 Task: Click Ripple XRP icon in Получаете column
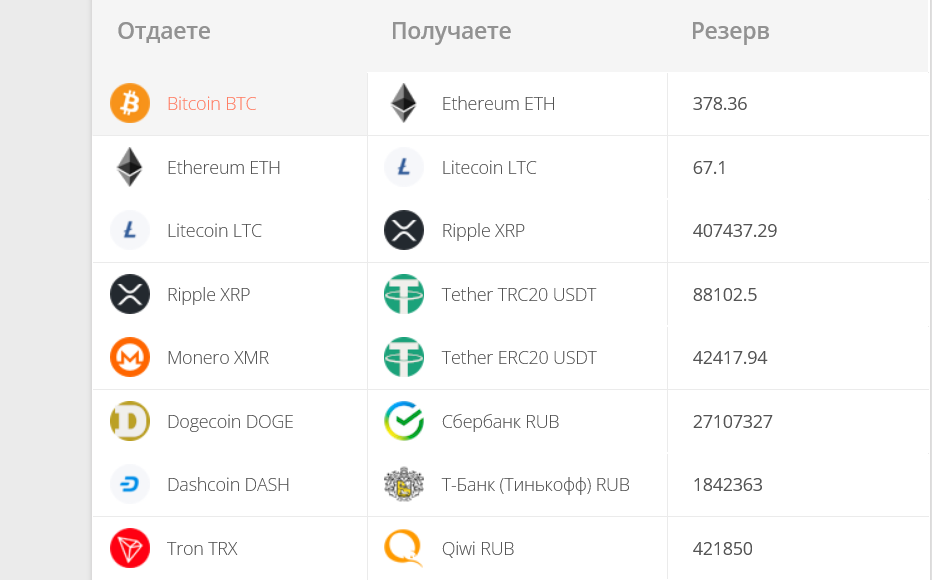coord(404,230)
